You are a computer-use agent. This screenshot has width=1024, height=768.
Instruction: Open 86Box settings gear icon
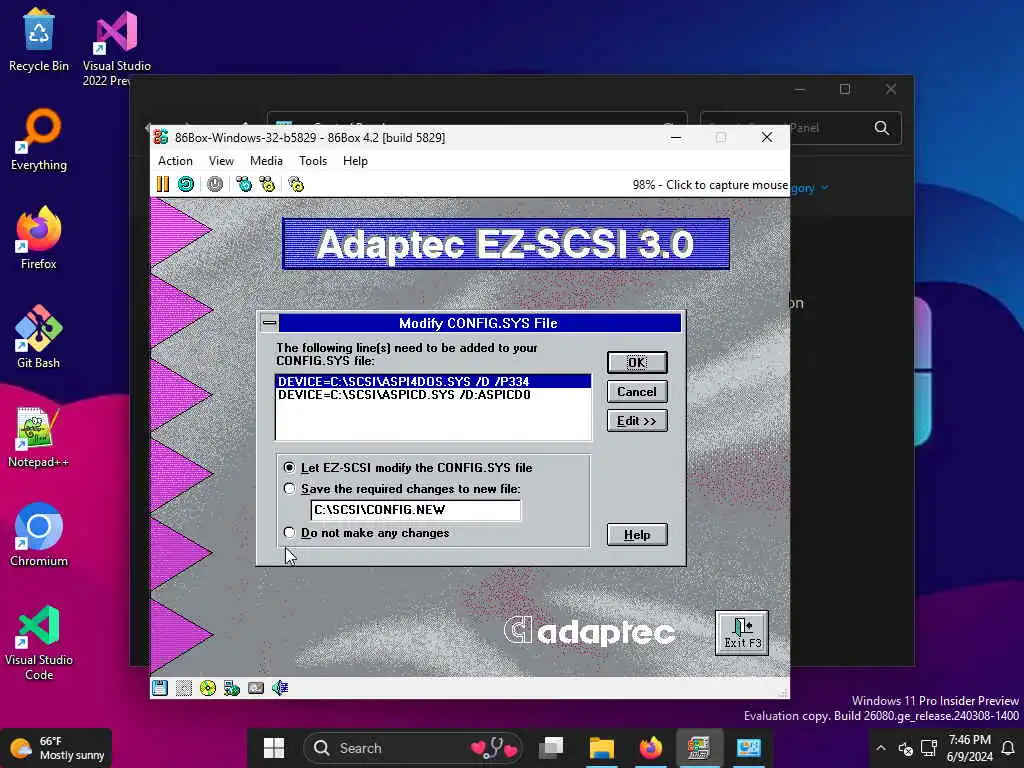click(296, 184)
